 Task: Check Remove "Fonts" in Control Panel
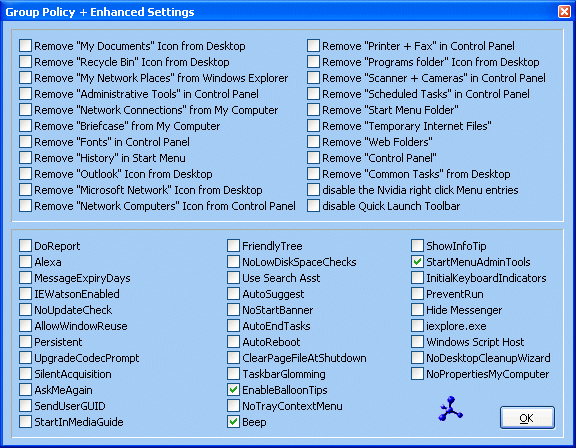click(25, 141)
